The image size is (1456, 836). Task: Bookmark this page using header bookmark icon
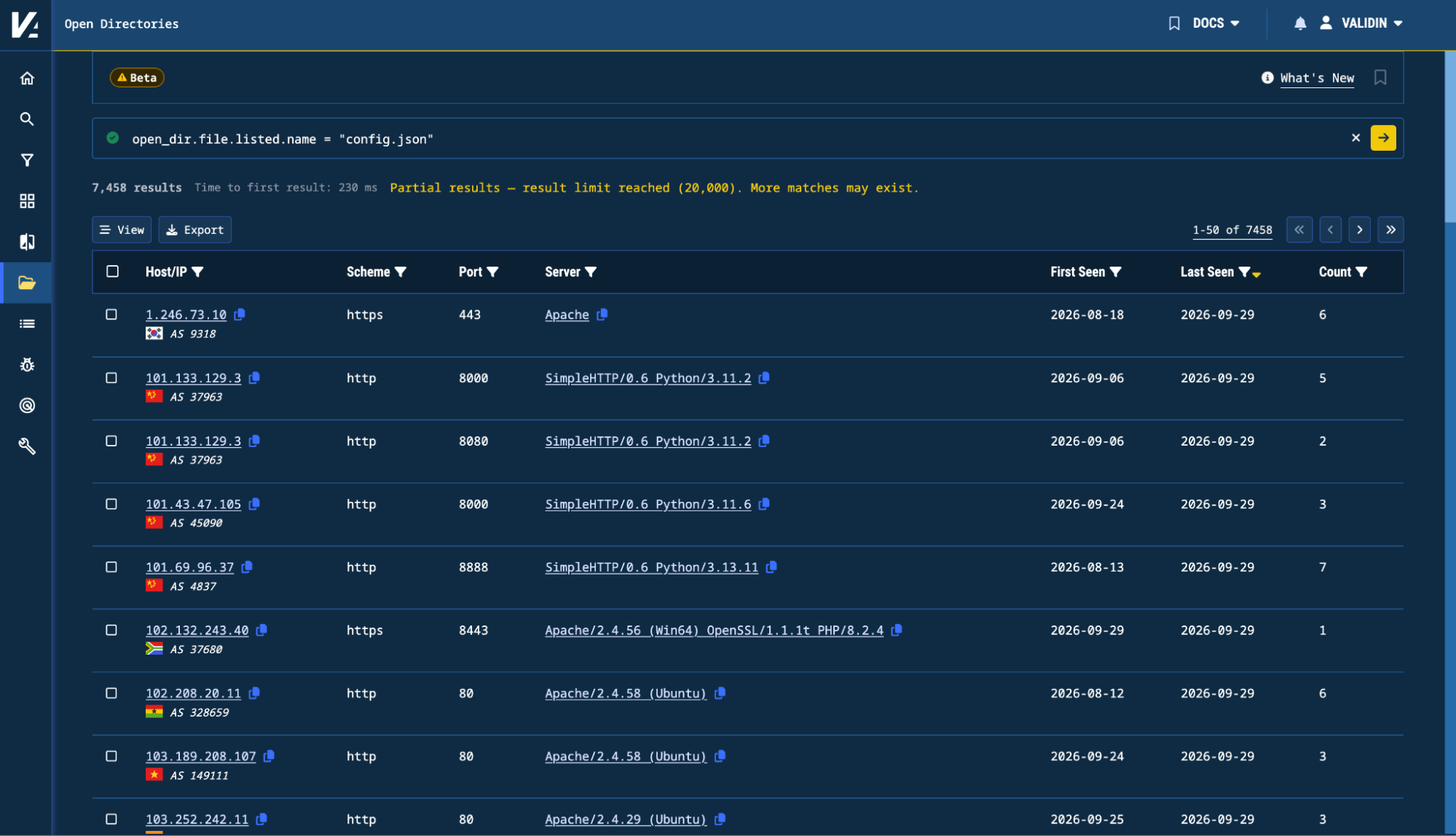pyautogui.click(x=1174, y=23)
